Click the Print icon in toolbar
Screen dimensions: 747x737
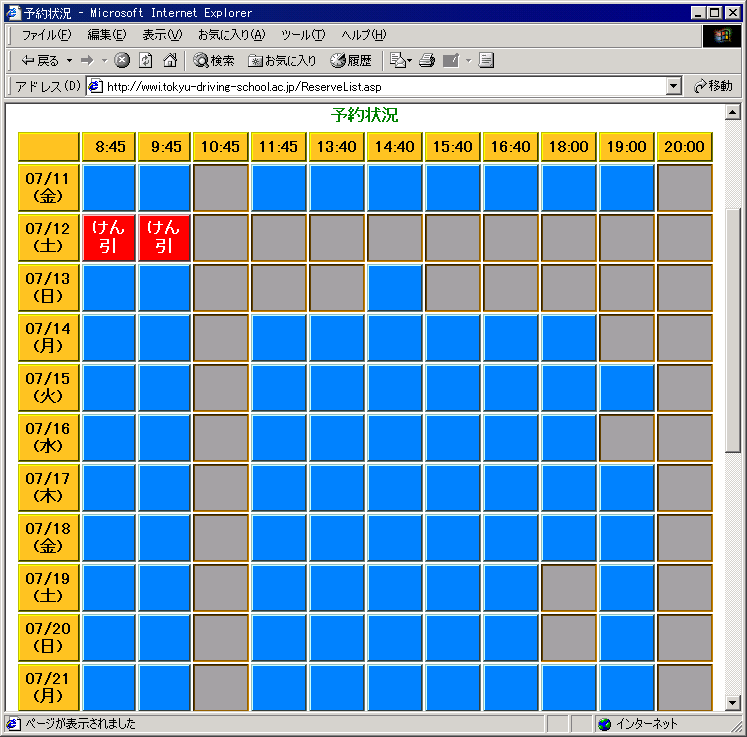pos(427,61)
